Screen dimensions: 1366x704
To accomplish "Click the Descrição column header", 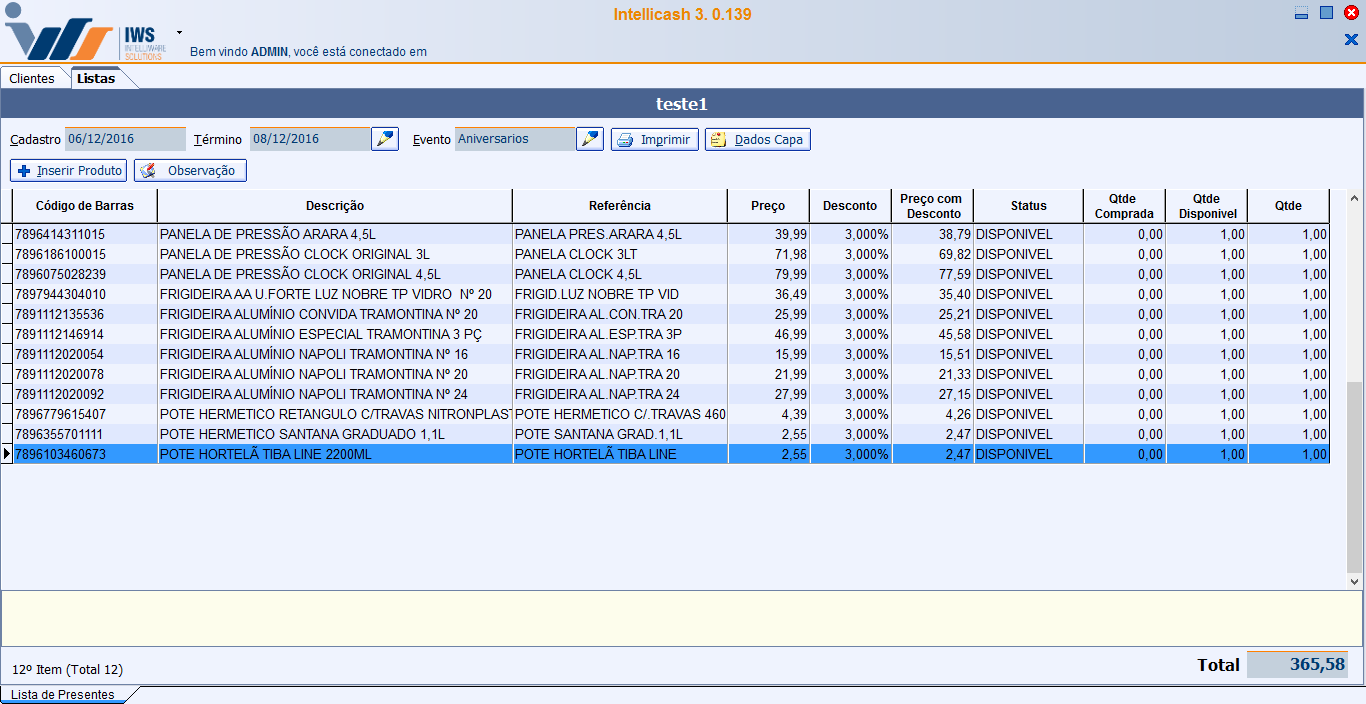I will pyautogui.click(x=335, y=206).
